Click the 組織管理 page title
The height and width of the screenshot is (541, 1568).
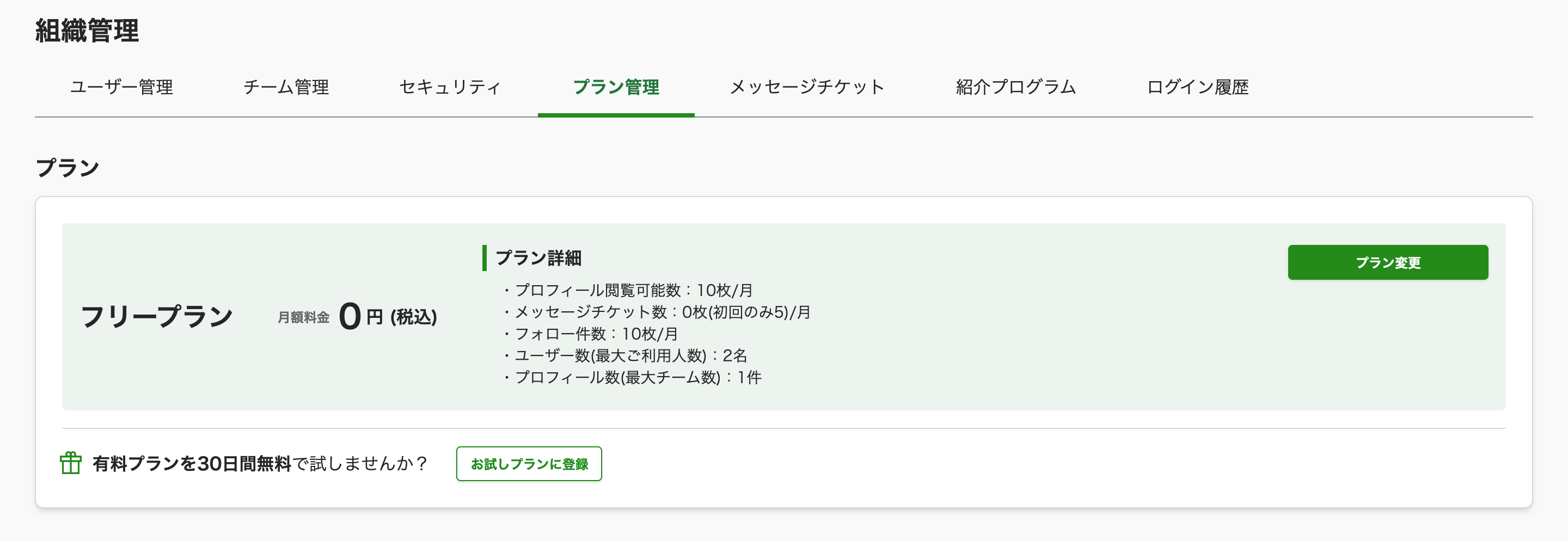(87, 30)
